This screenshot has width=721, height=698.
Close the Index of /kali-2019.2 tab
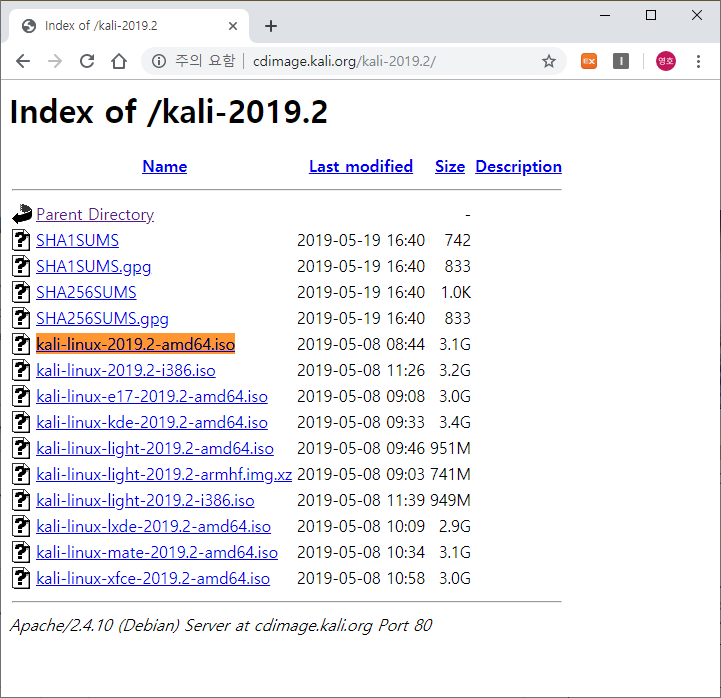[x=233, y=26]
